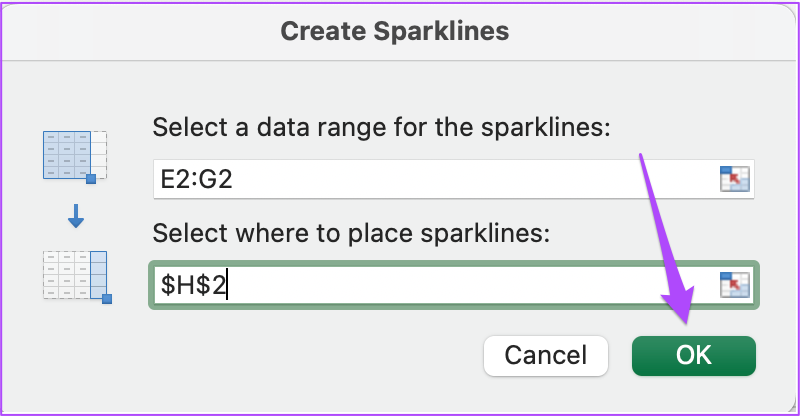Focus the data range input field
Image resolution: width=800 pixels, height=416 pixels.
[453, 179]
